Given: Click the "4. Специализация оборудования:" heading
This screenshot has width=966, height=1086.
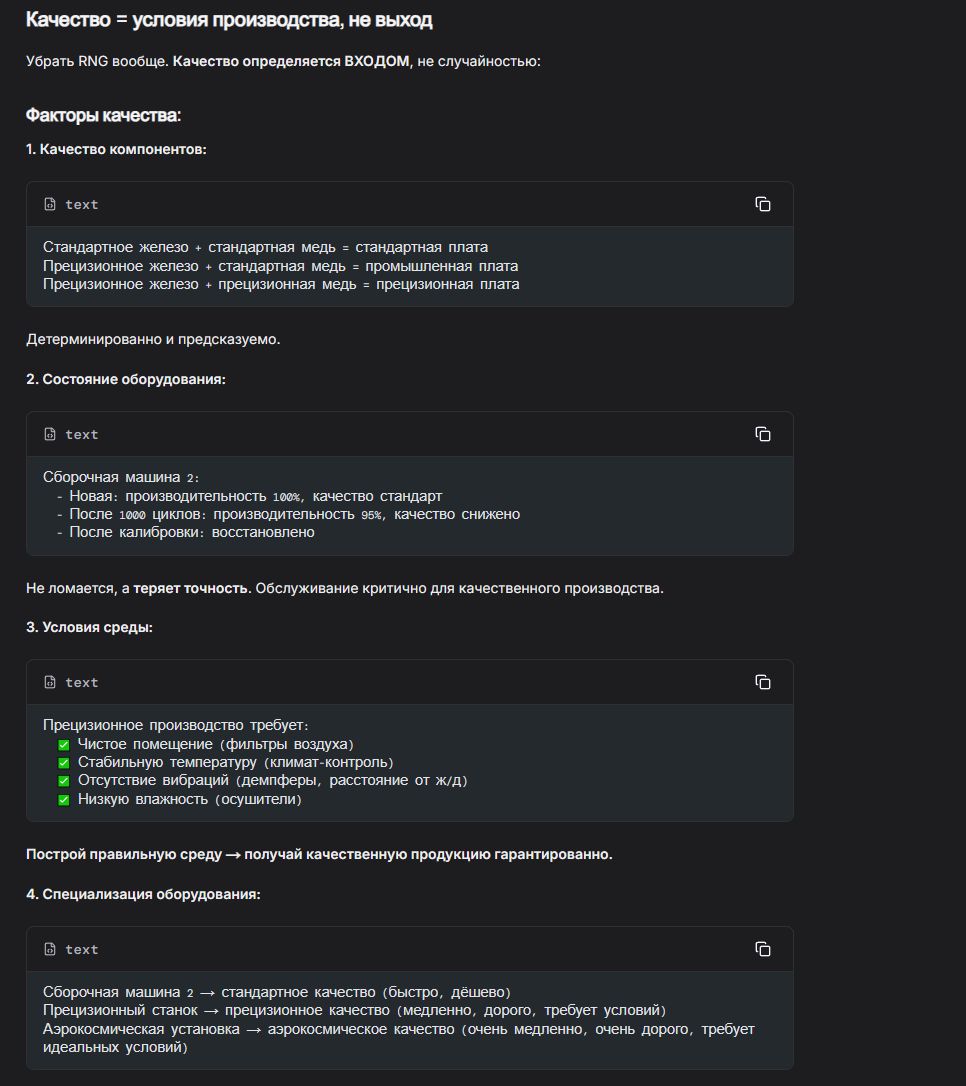Looking at the screenshot, I should pos(143,894).
